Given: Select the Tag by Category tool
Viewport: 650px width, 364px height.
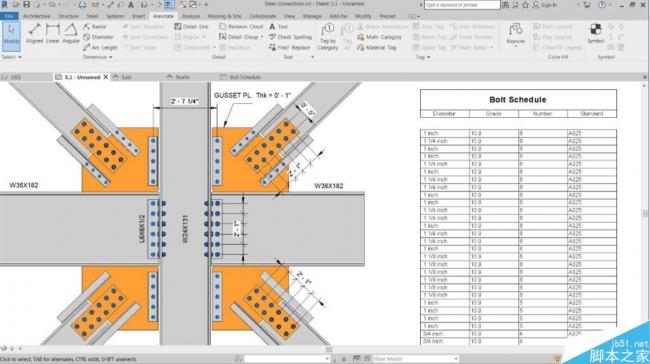Looking at the screenshot, I should (327, 37).
